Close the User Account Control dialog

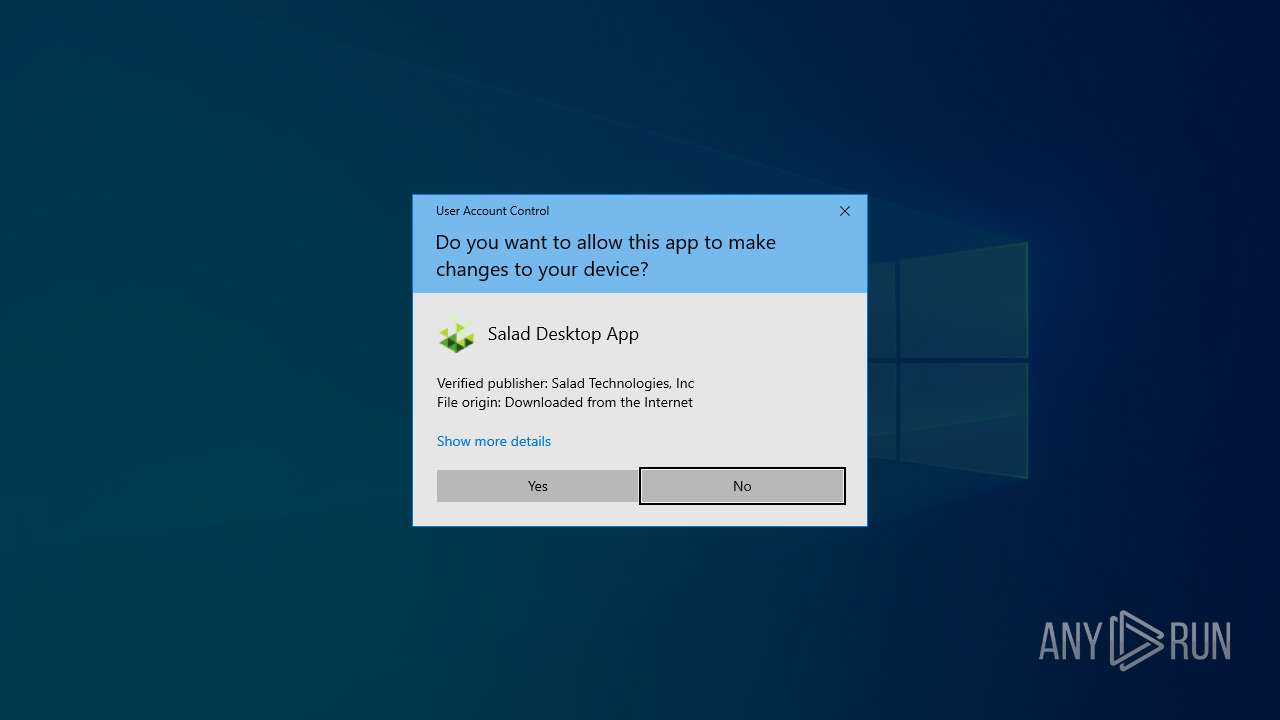point(845,211)
